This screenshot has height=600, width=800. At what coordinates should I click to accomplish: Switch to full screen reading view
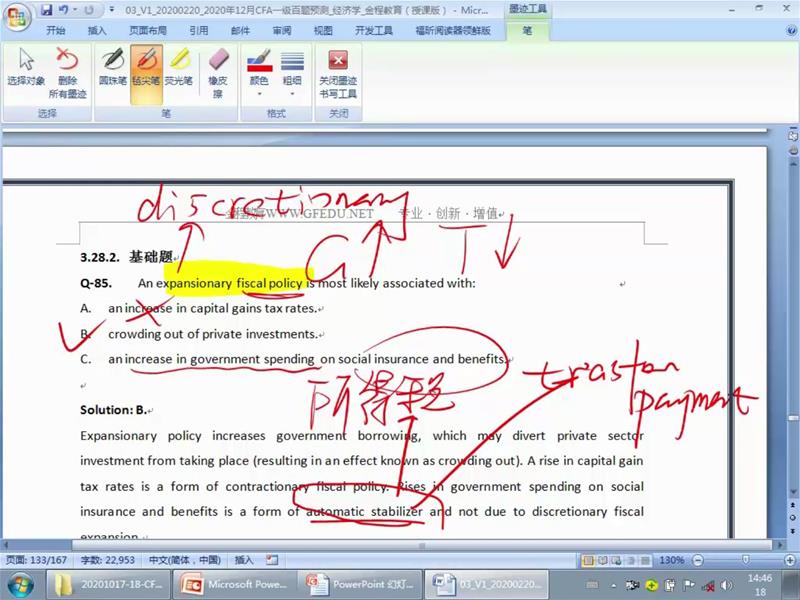603,560
